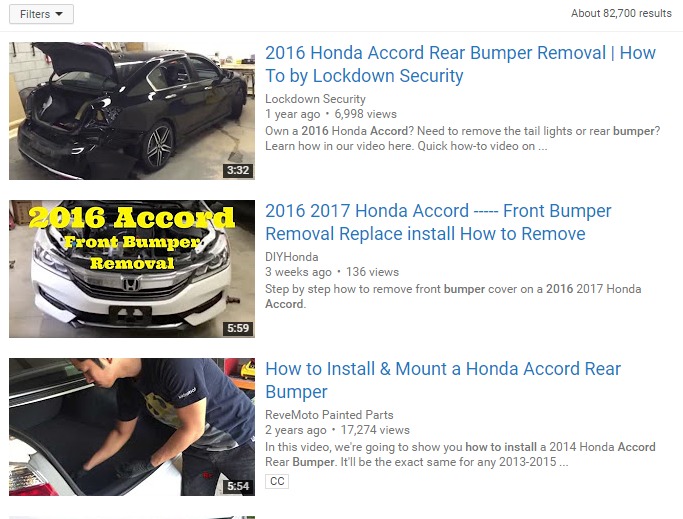683x519 pixels.
Task: Click the black Accord rear bumper thumbnail
Action: (132, 111)
